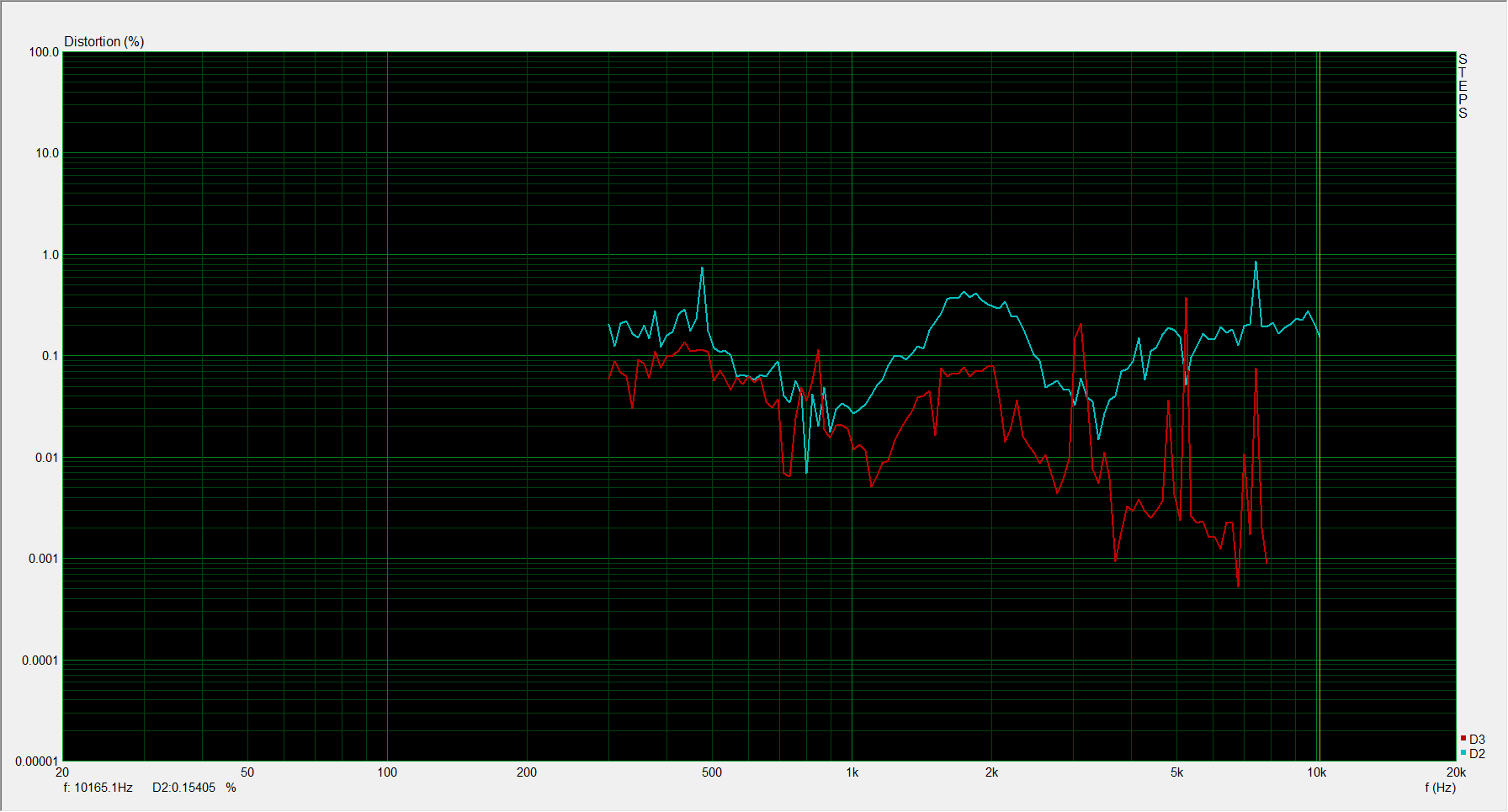The width and height of the screenshot is (1508, 812).
Task: Click the 0.001 y-axis label
Action: click(x=44, y=559)
